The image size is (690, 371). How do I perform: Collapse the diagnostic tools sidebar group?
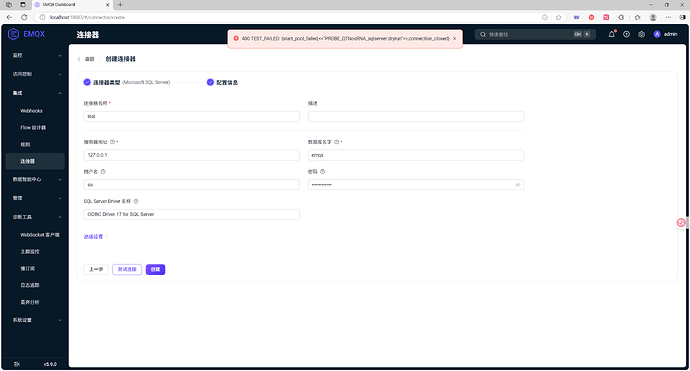(x=36, y=217)
